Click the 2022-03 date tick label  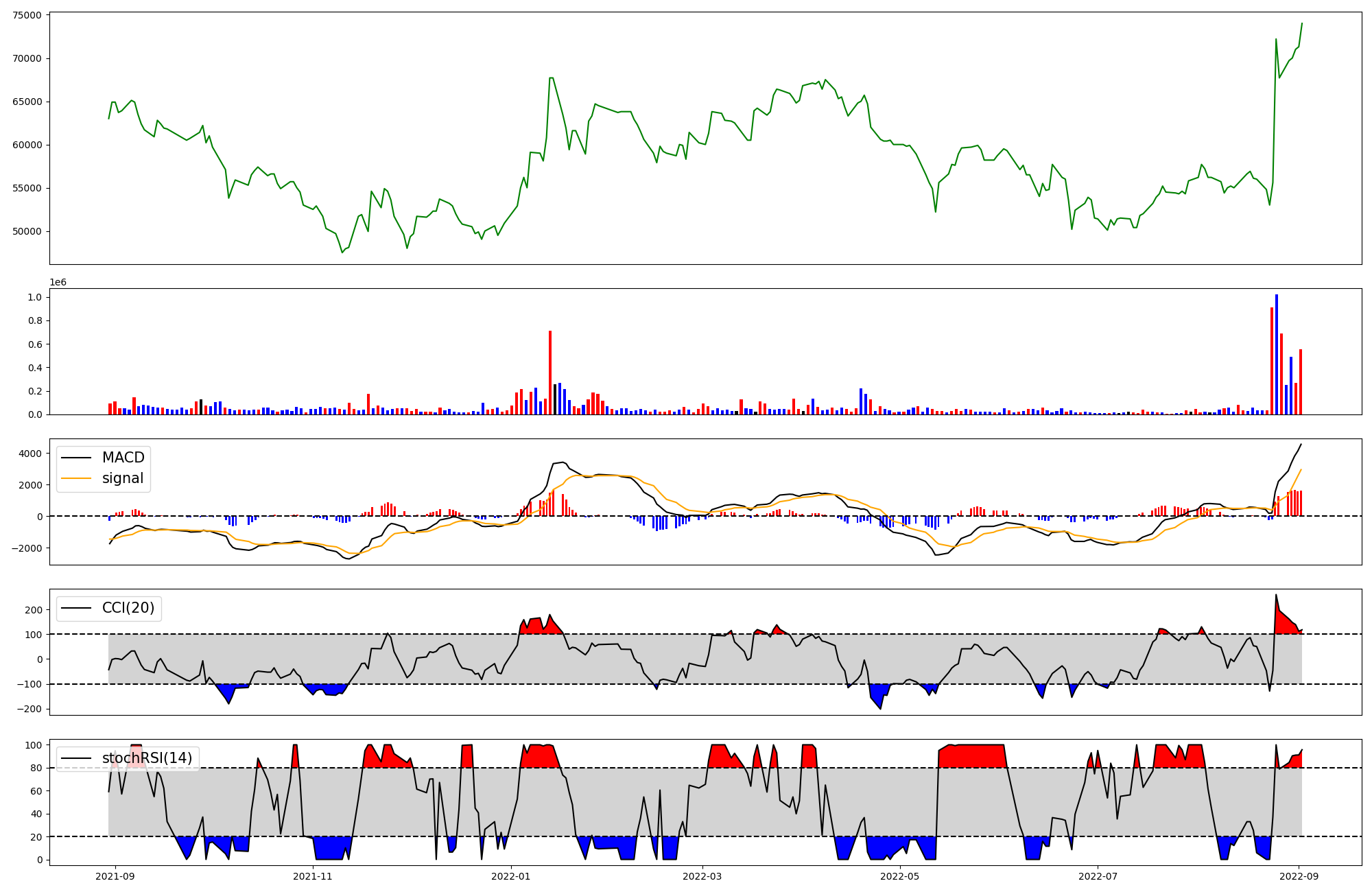point(702,876)
